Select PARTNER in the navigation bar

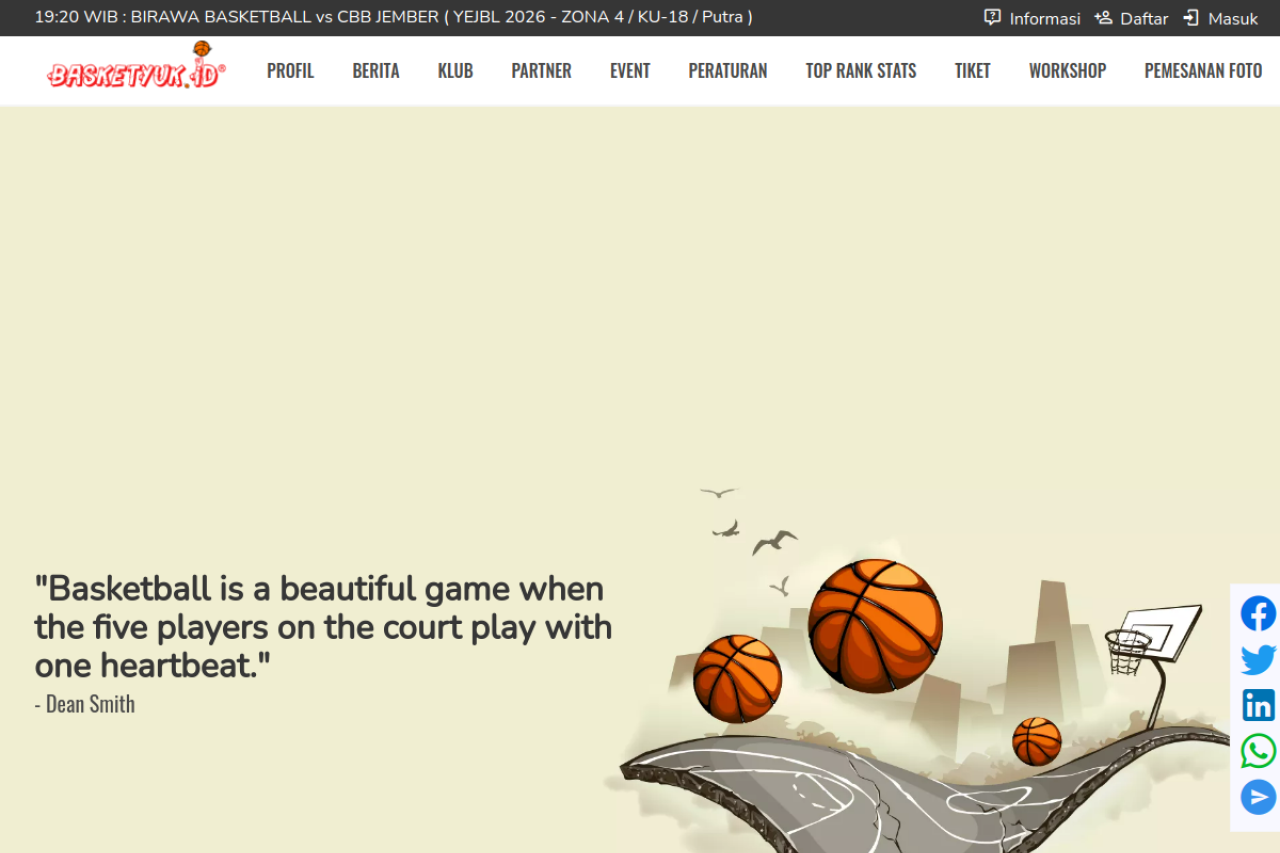[541, 71]
